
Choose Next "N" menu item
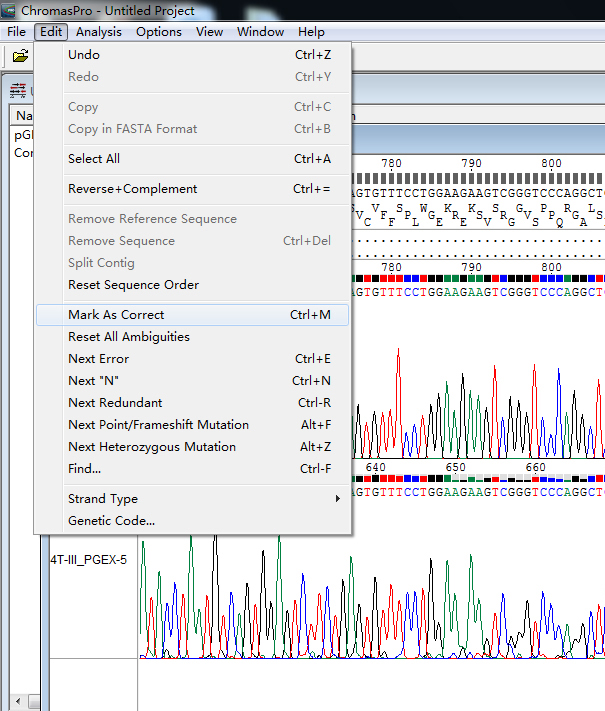[96, 381]
